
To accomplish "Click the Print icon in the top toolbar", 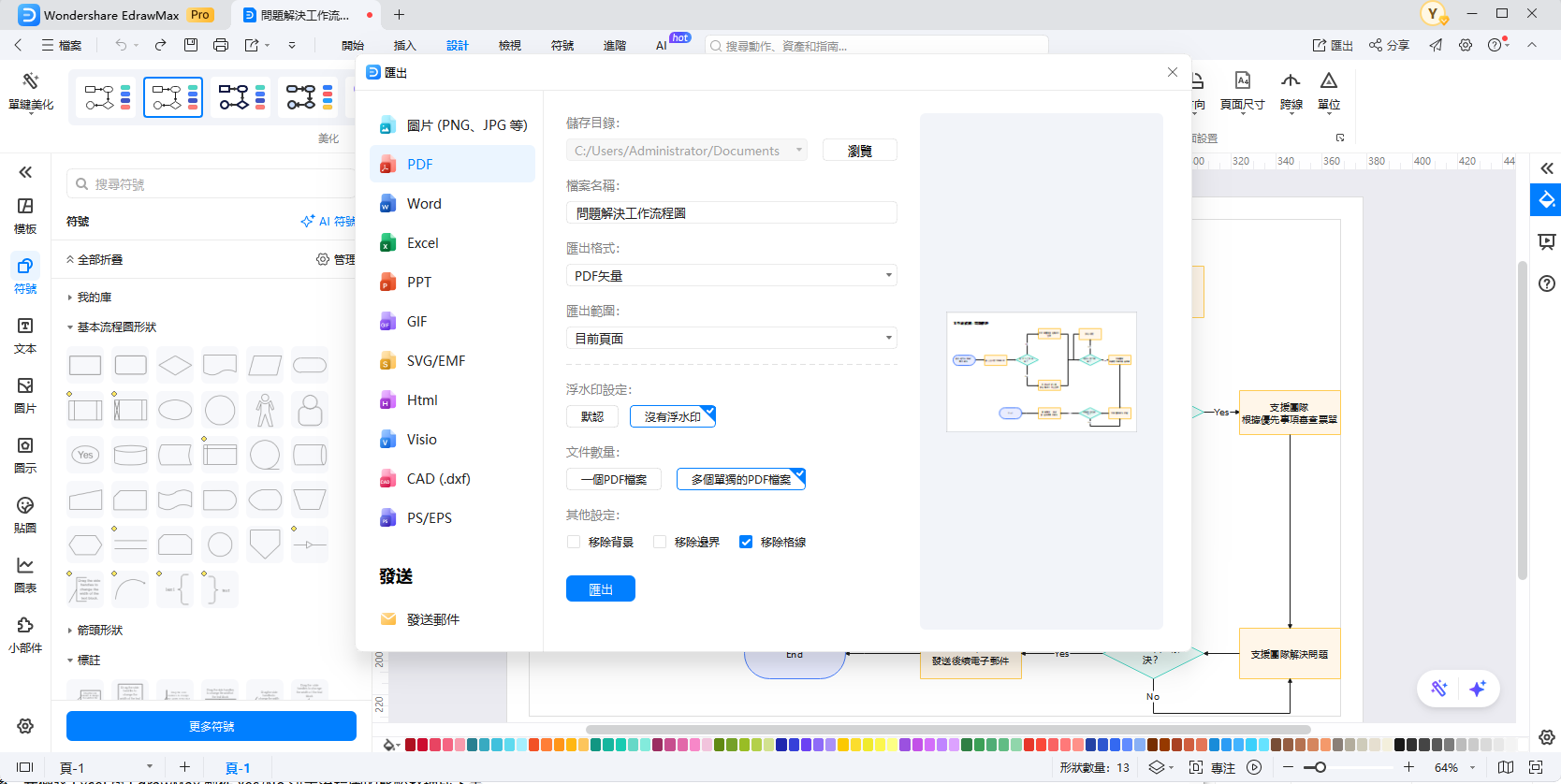I will (221, 45).
